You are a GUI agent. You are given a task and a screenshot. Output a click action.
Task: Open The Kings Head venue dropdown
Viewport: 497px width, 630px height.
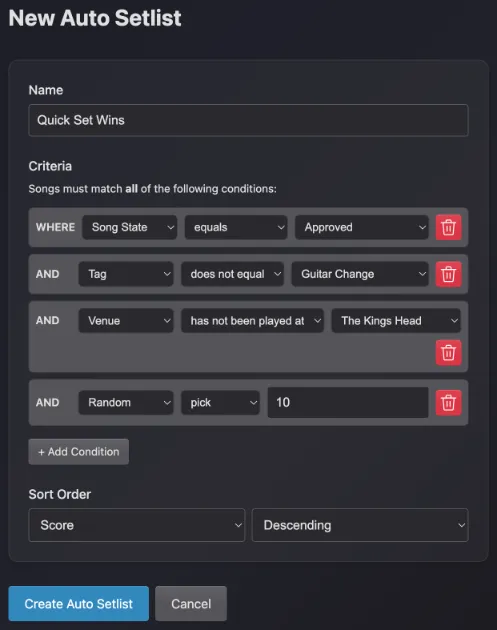pyautogui.click(x=396, y=321)
